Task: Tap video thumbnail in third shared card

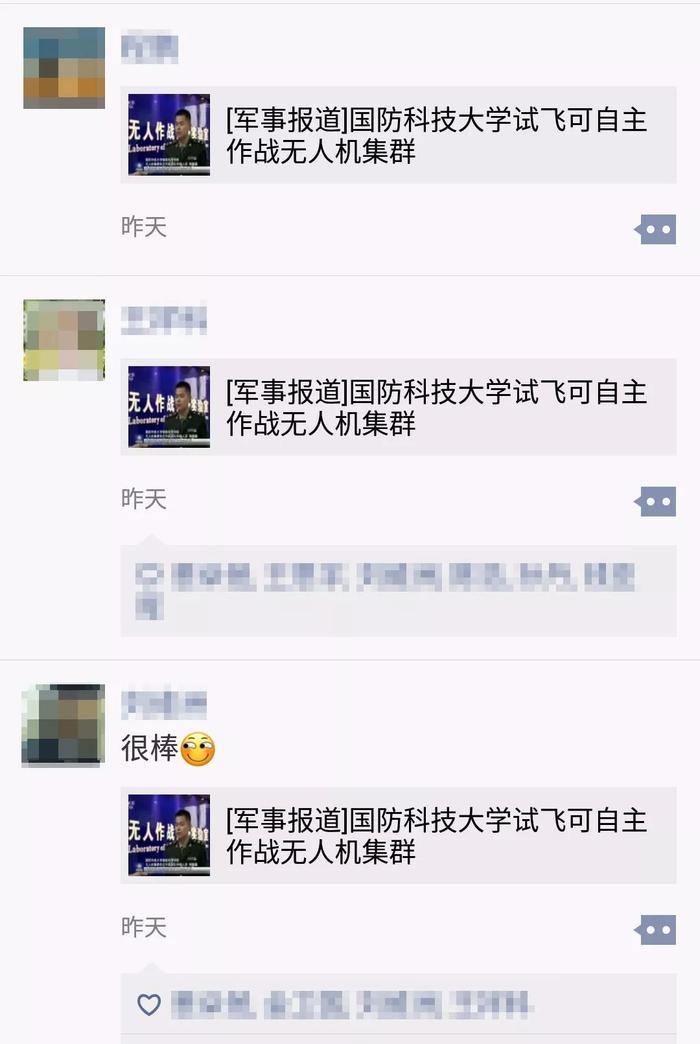Action: [169, 835]
